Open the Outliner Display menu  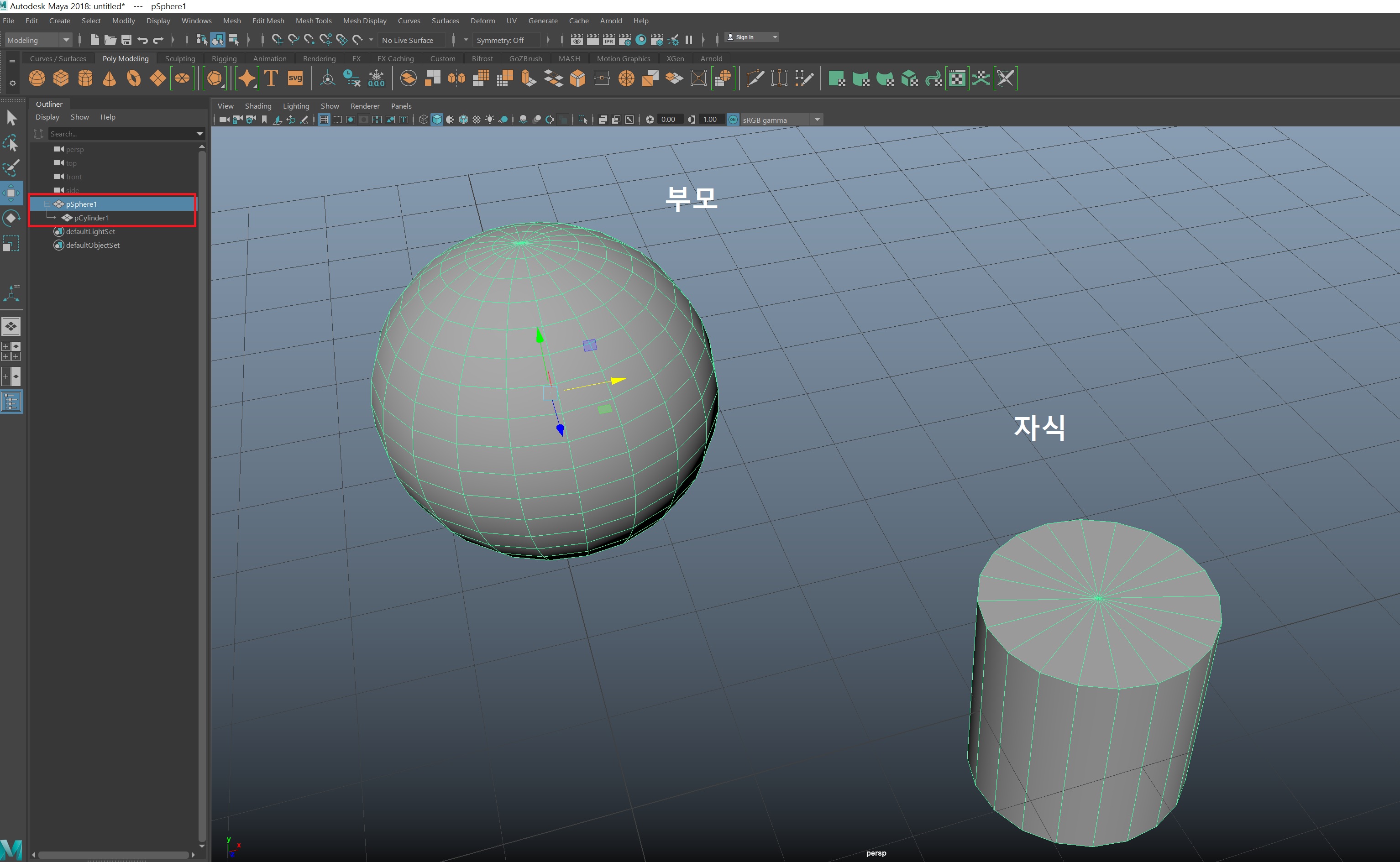click(47, 117)
